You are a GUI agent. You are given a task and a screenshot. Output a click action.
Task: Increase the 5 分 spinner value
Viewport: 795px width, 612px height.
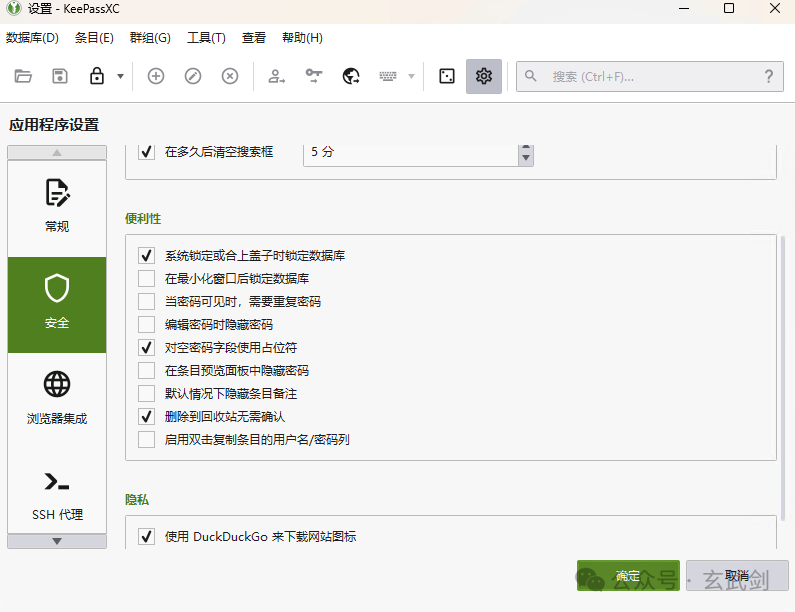[x=526, y=148]
